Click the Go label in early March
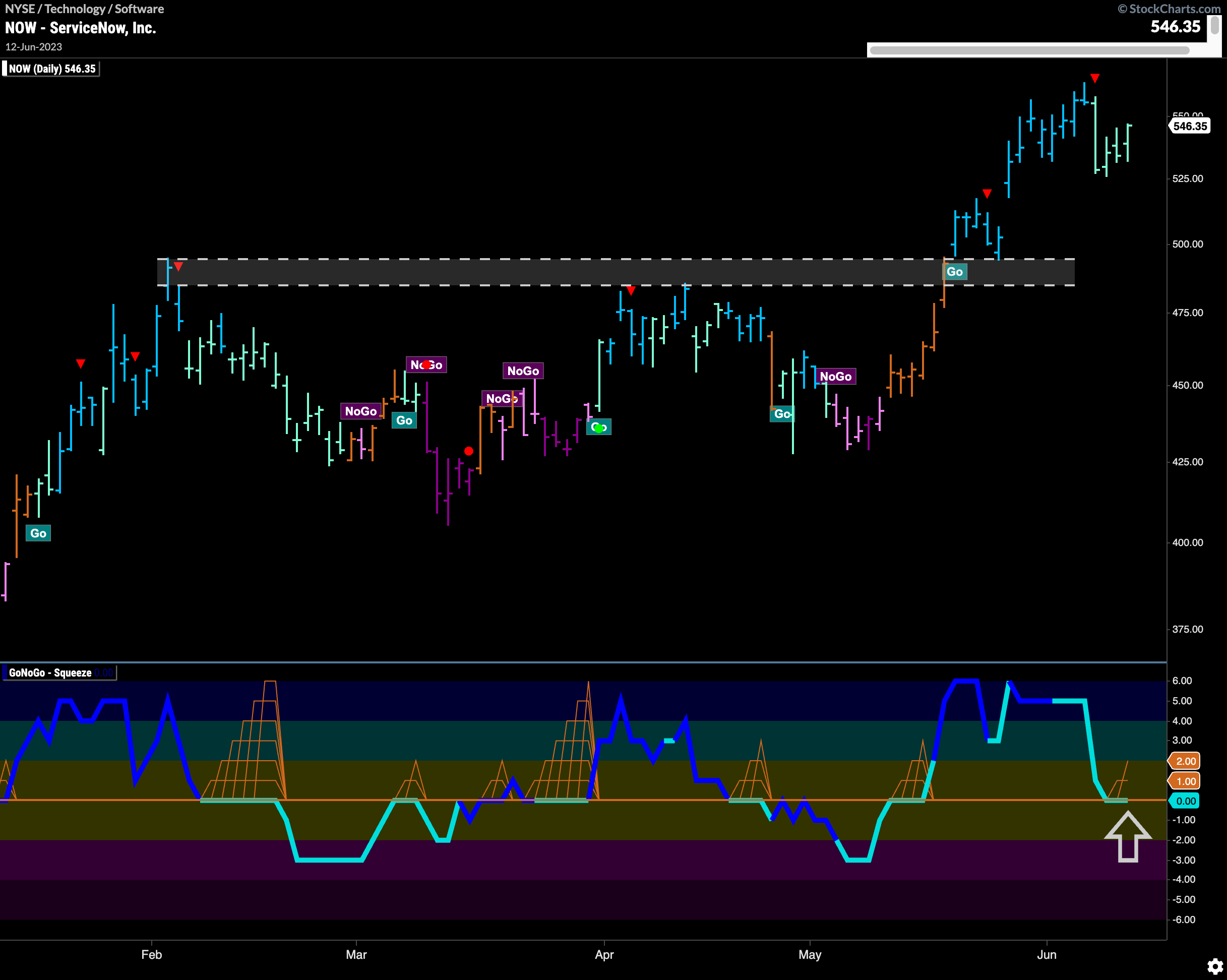This screenshot has width=1227, height=980. click(404, 420)
